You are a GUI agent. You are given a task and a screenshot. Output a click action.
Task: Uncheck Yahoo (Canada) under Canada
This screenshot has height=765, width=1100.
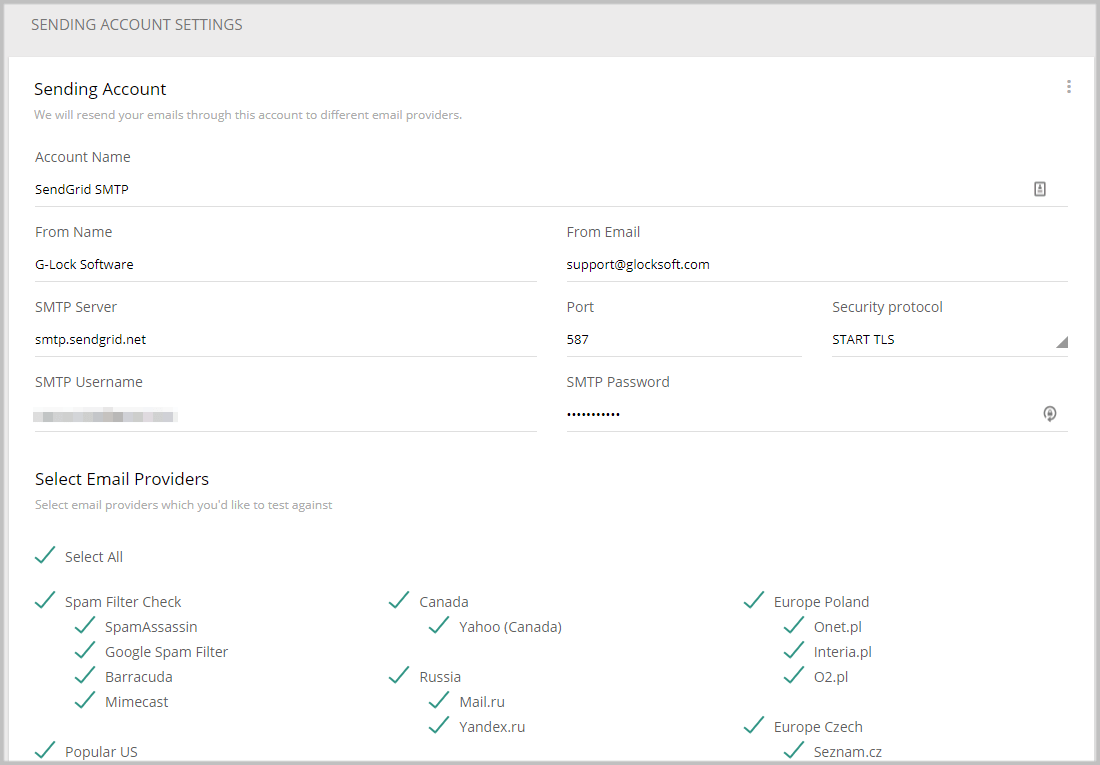pyautogui.click(x=439, y=625)
